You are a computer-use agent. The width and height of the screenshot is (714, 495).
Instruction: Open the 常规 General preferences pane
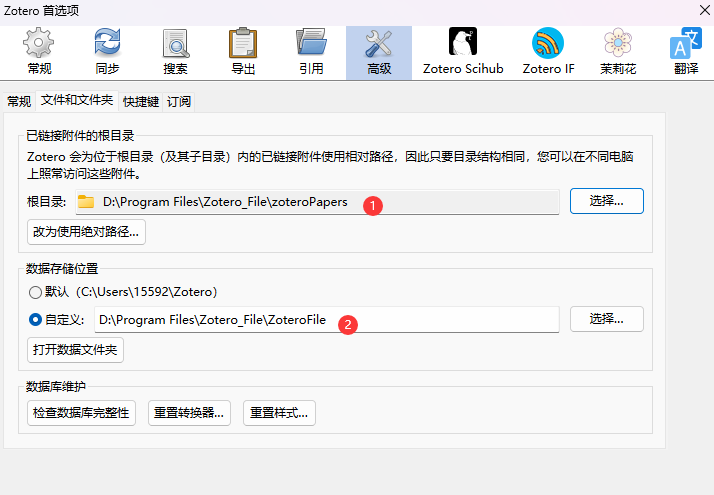tap(39, 52)
